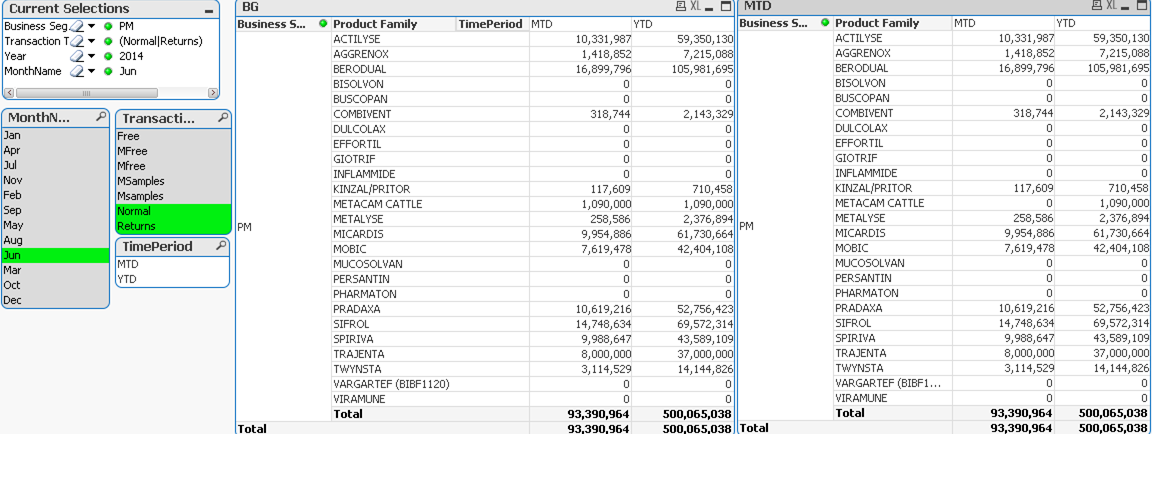Select Dec in MonthName list

pyautogui.click(x=55, y=300)
